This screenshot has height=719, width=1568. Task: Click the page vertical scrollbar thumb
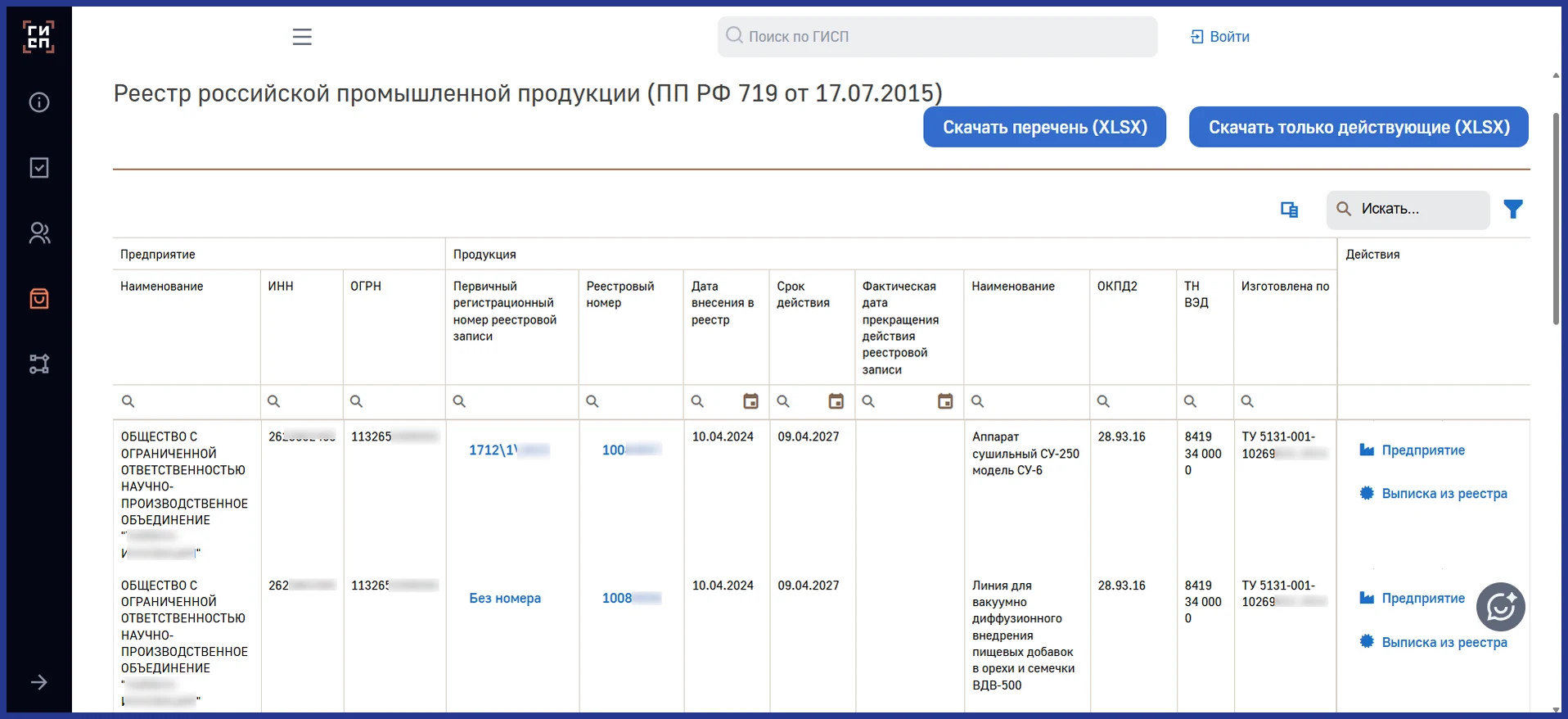tap(1556, 219)
